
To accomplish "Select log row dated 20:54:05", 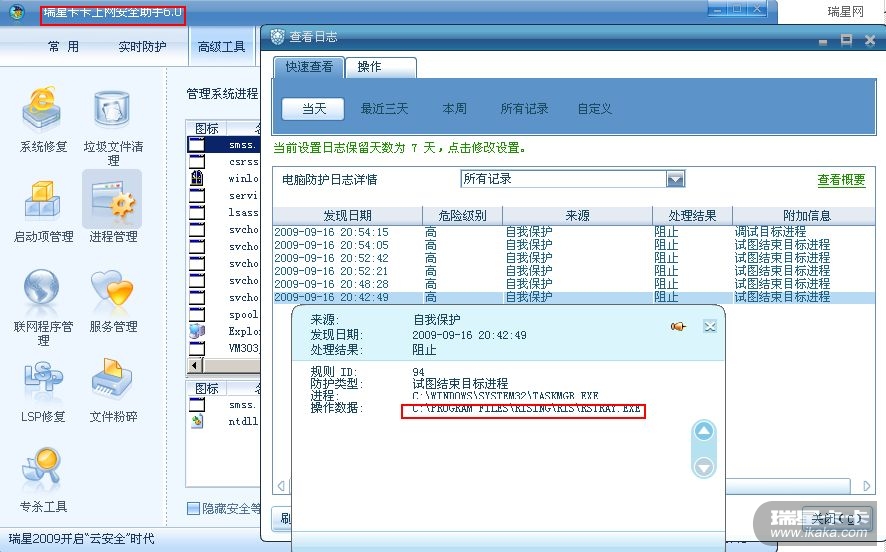I will click(574, 245).
